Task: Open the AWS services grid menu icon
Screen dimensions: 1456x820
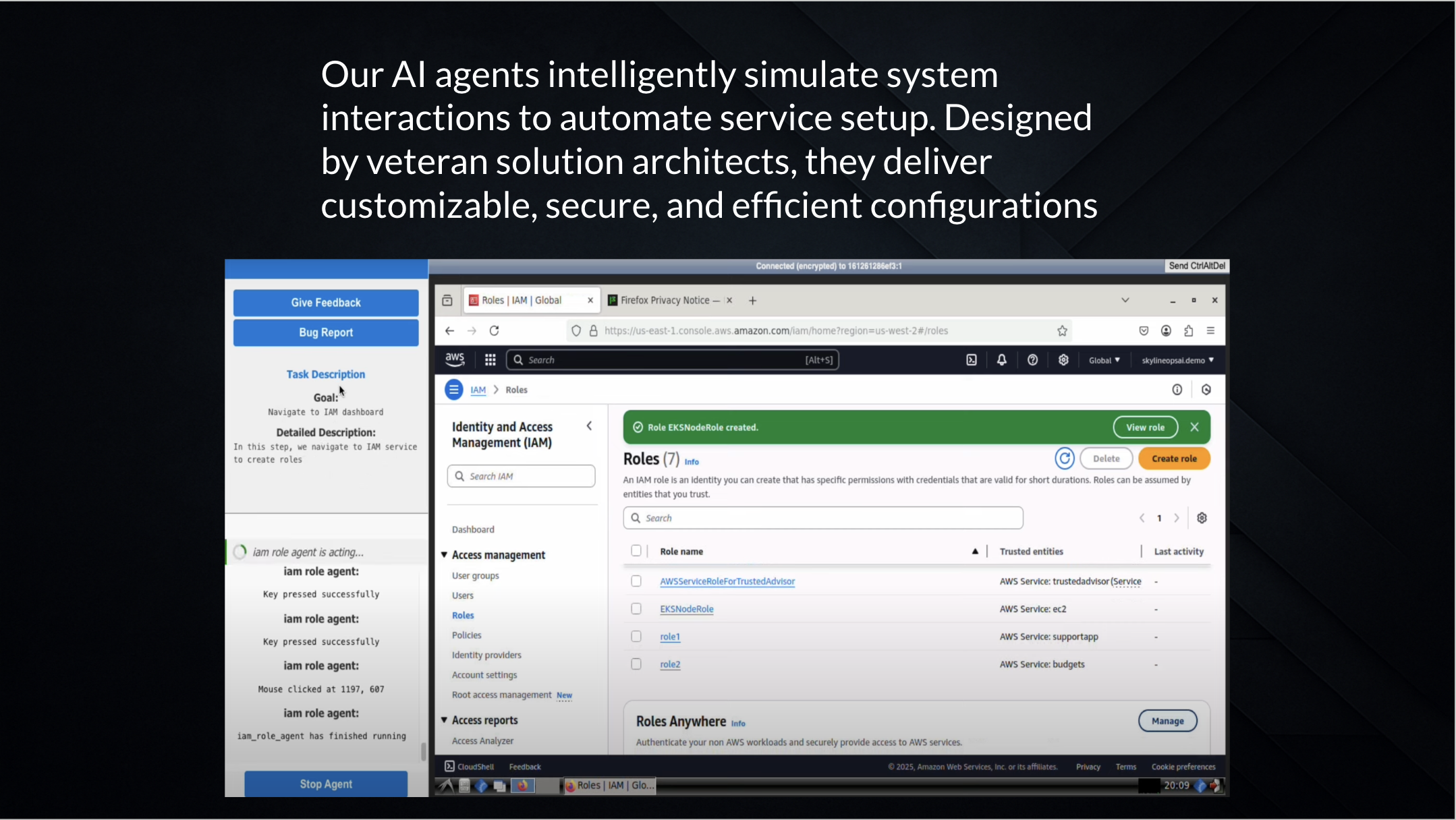Action: click(x=491, y=360)
